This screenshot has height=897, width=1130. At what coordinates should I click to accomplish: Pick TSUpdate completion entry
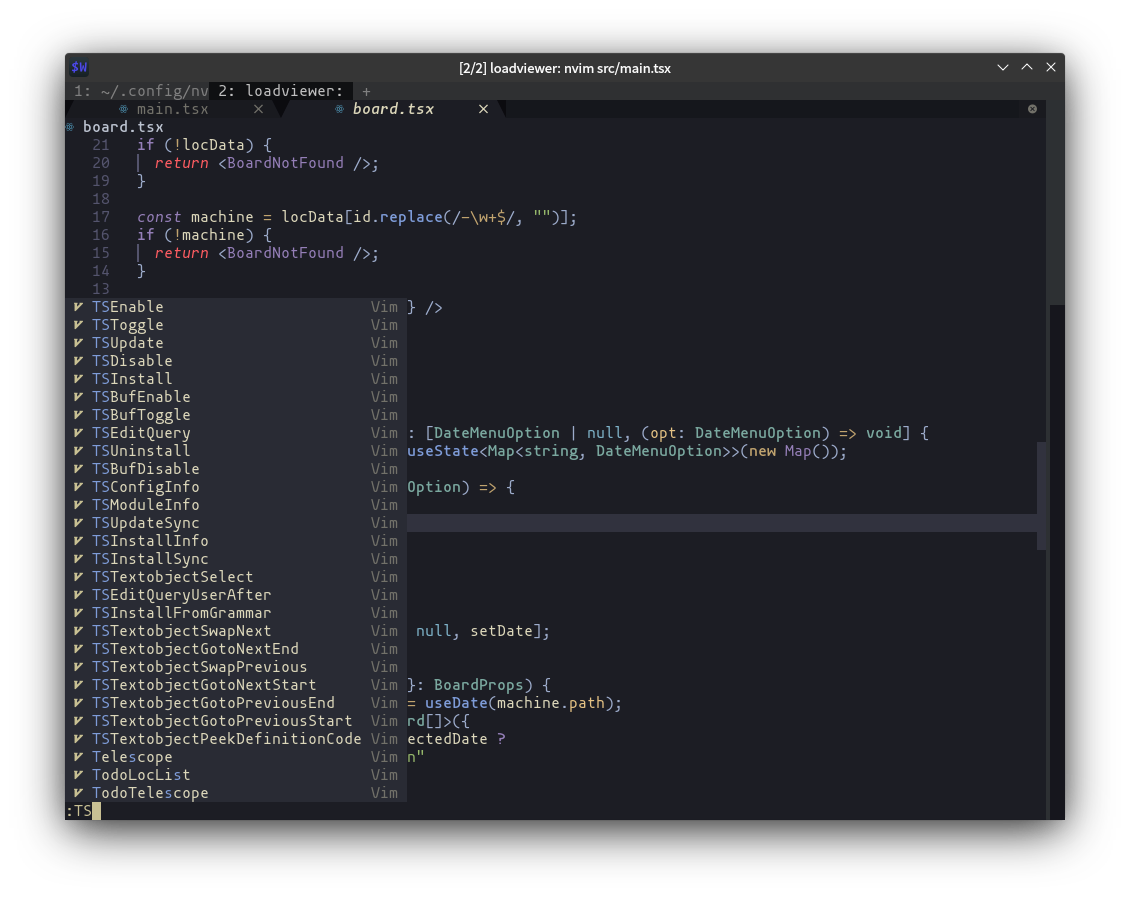(x=236, y=343)
